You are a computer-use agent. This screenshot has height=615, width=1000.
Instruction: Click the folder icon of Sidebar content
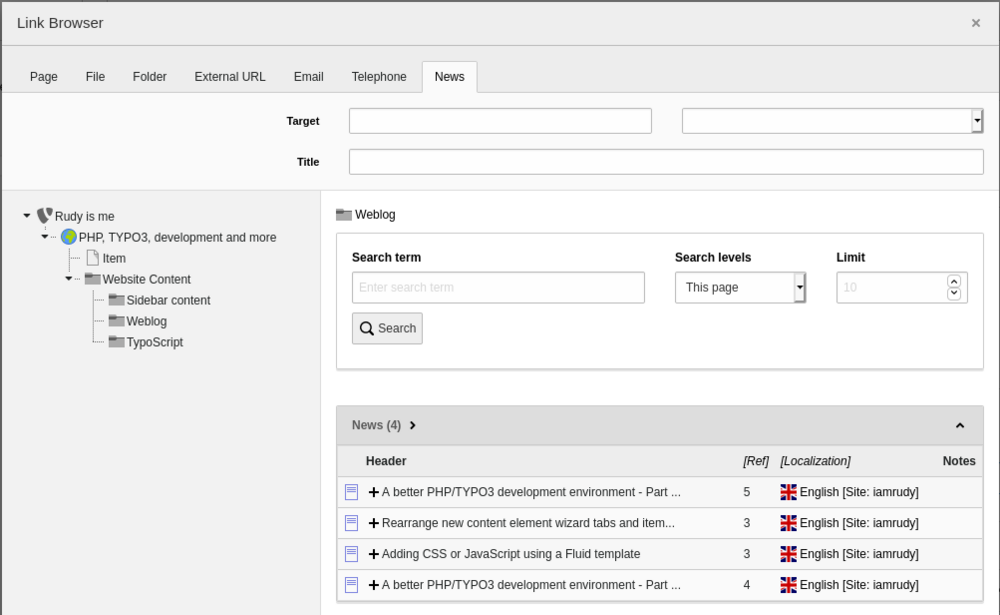point(116,300)
